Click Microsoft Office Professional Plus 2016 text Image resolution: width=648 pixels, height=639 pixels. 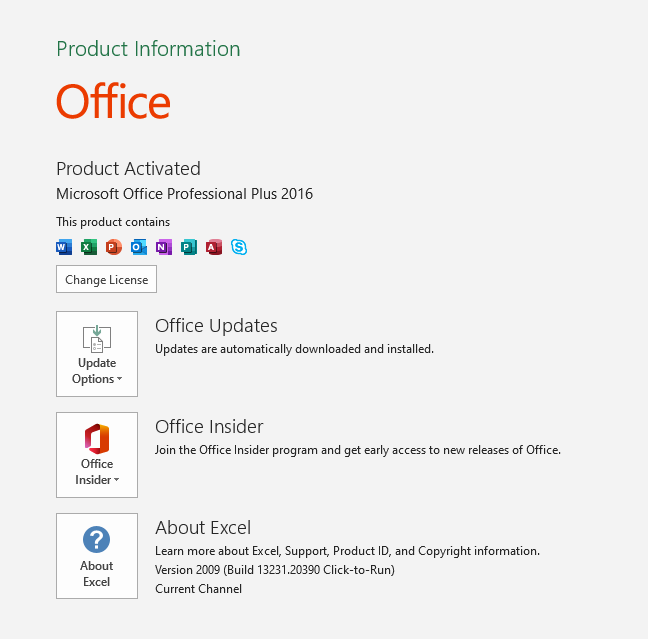(185, 194)
